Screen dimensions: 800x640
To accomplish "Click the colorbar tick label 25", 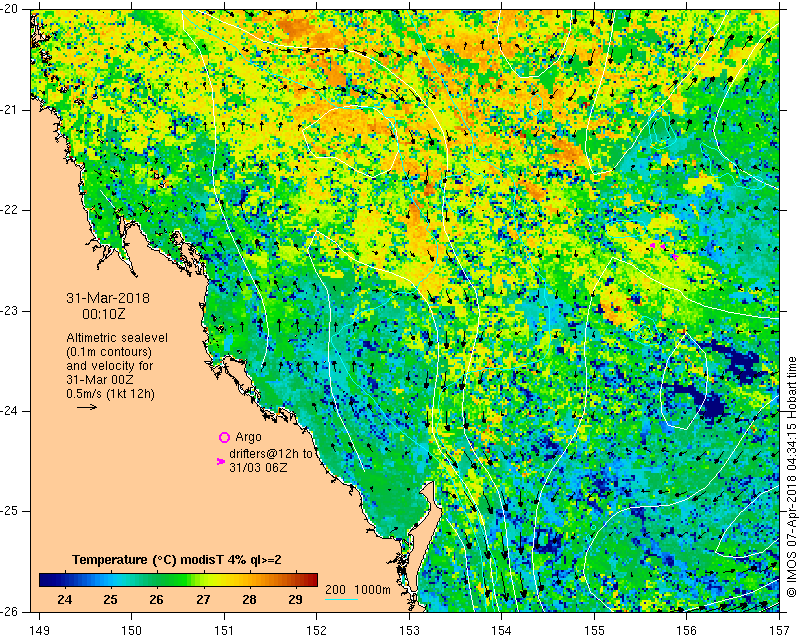I will pos(111,599).
